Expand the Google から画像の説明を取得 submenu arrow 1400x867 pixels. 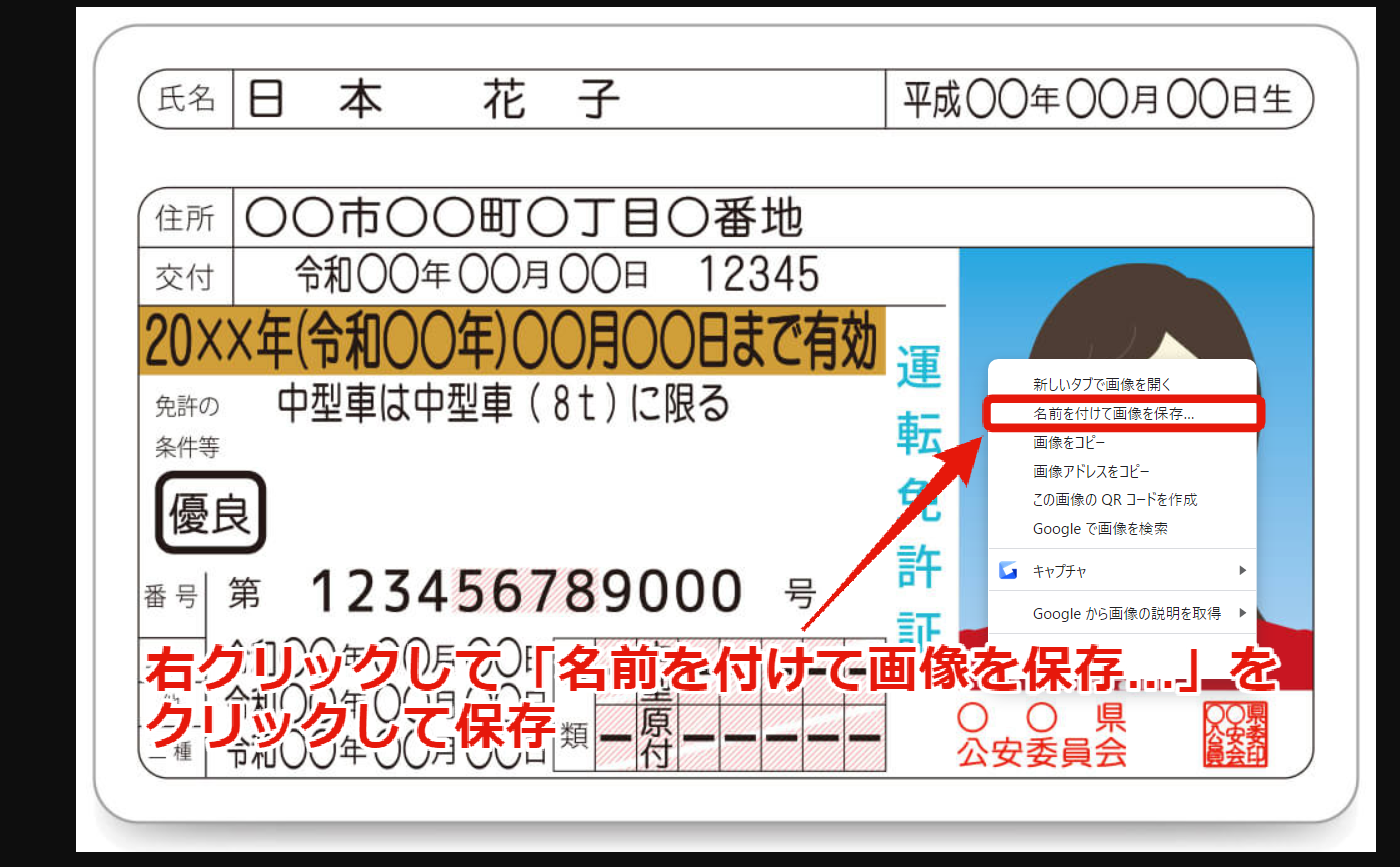1243,613
